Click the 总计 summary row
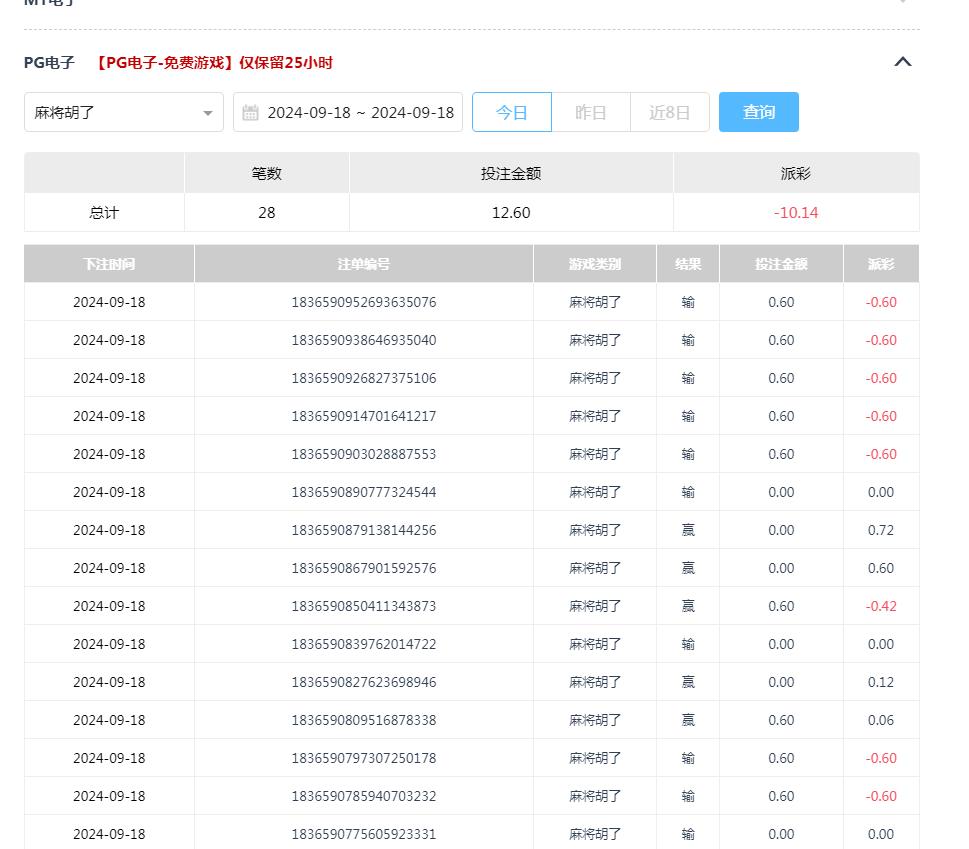 pos(104,212)
